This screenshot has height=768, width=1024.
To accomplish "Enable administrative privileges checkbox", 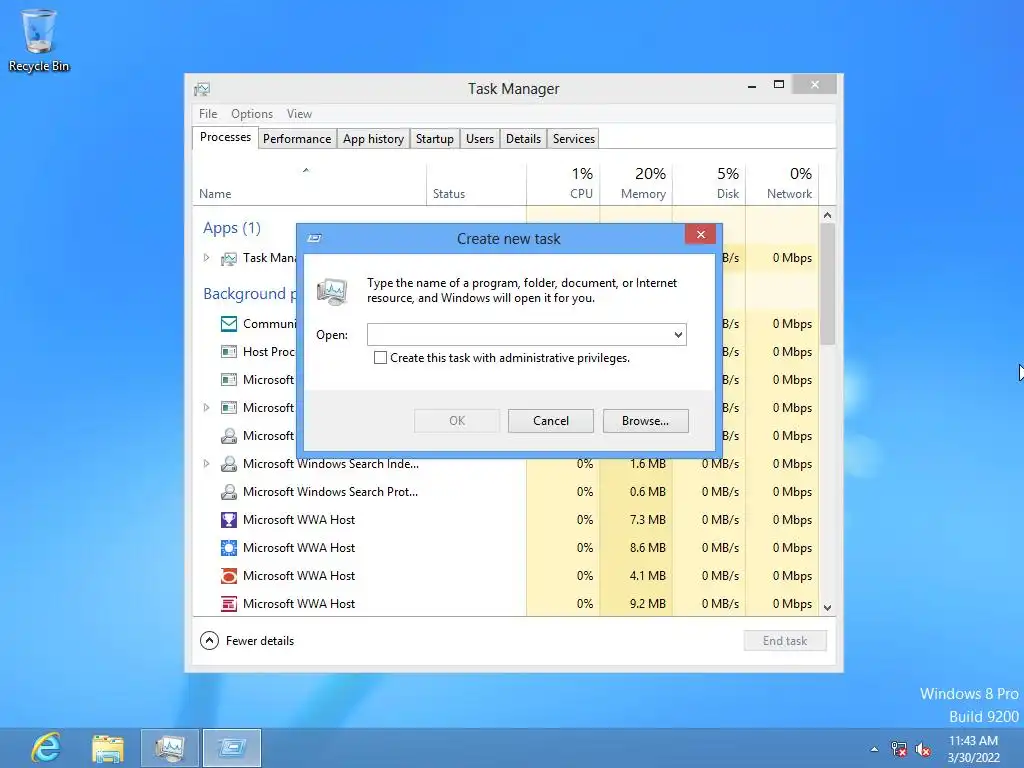I will (x=380, y=358).
